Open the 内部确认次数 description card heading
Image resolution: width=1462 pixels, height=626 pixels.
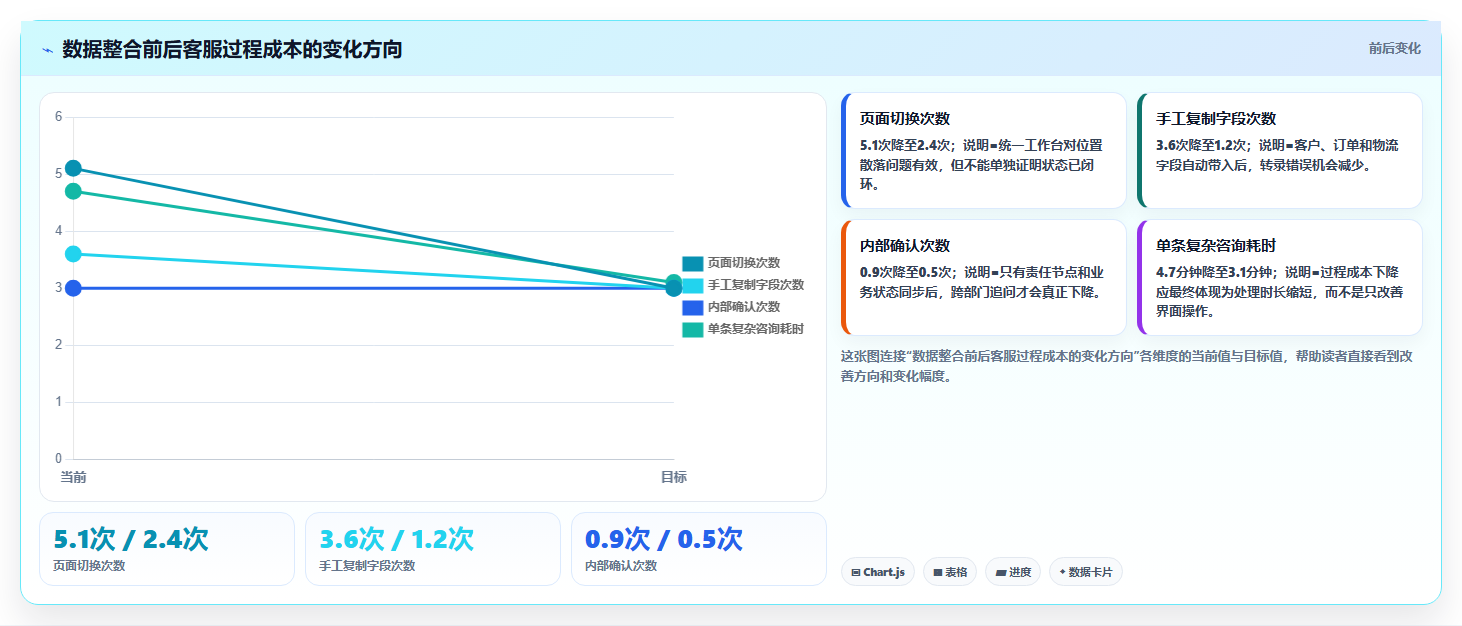[905, 245]
